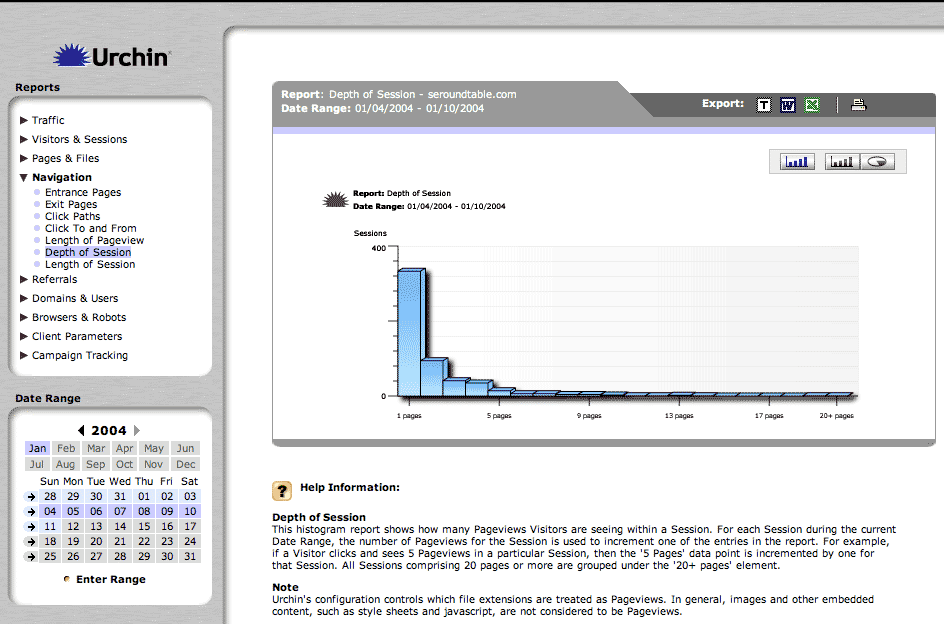Screen dimensions: 944x624
Task: Select the week row starting Sun 18
Action: (31, 542)
